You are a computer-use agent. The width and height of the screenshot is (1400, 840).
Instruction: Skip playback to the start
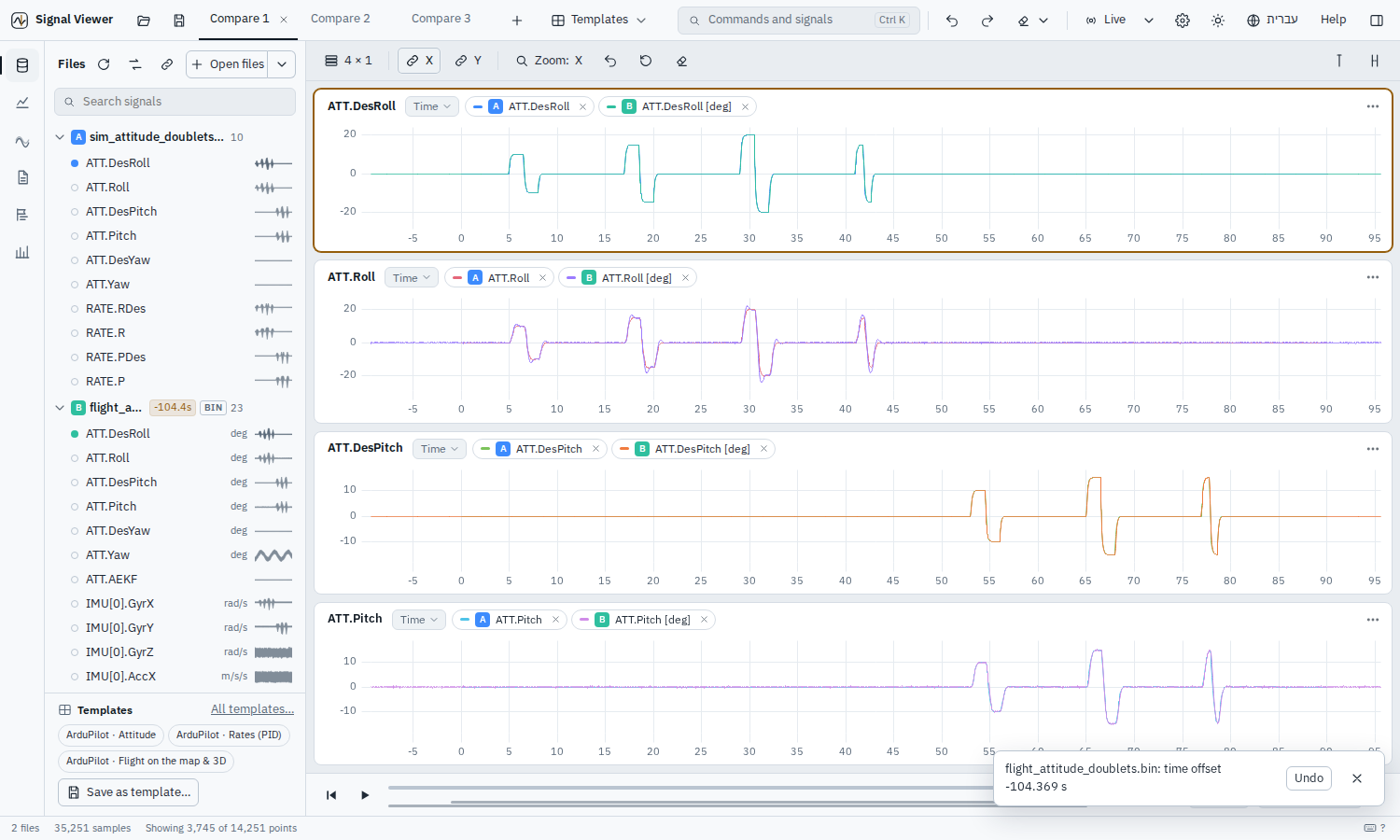coord(331,795)
